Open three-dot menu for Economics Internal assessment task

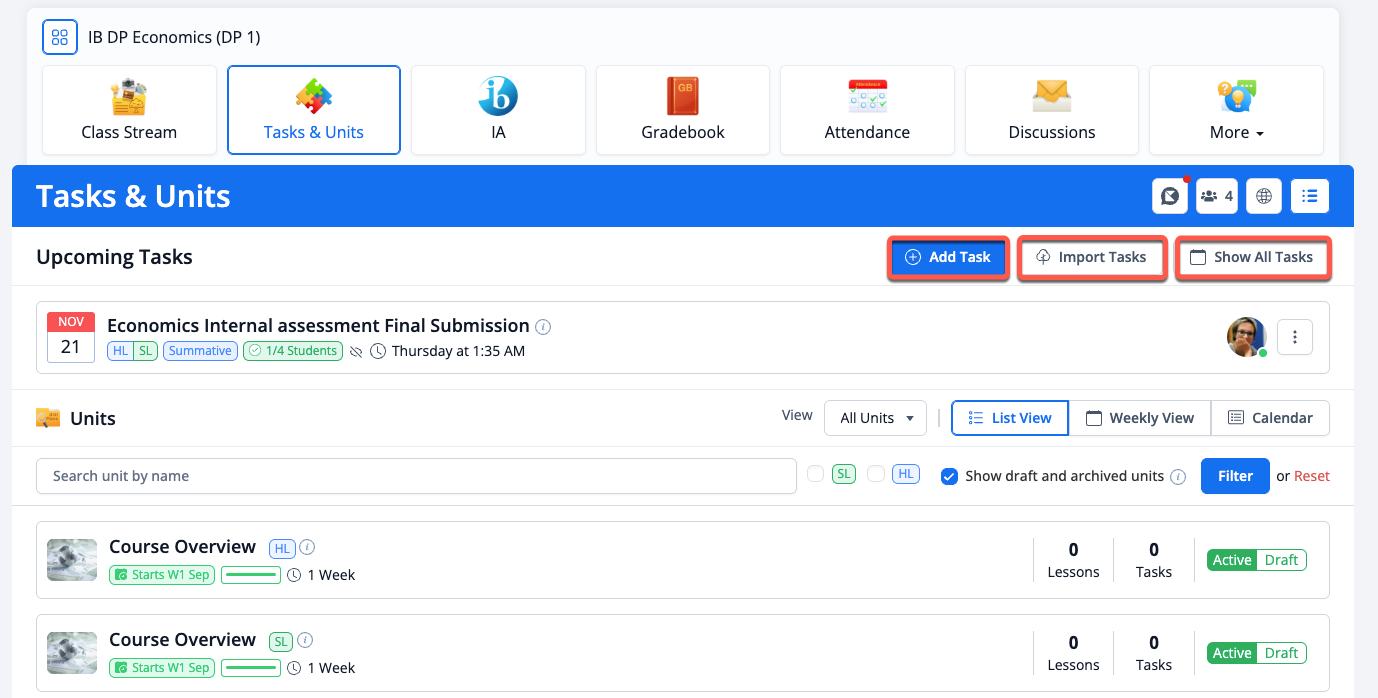coord(1295,338)
